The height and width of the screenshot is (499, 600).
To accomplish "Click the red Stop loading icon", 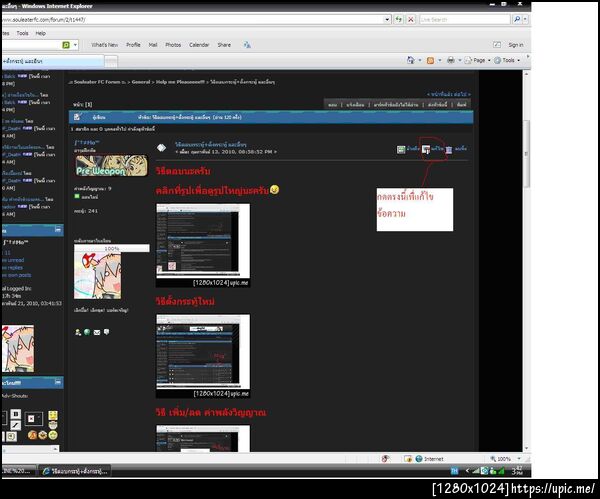I will [x=411, y=19].
